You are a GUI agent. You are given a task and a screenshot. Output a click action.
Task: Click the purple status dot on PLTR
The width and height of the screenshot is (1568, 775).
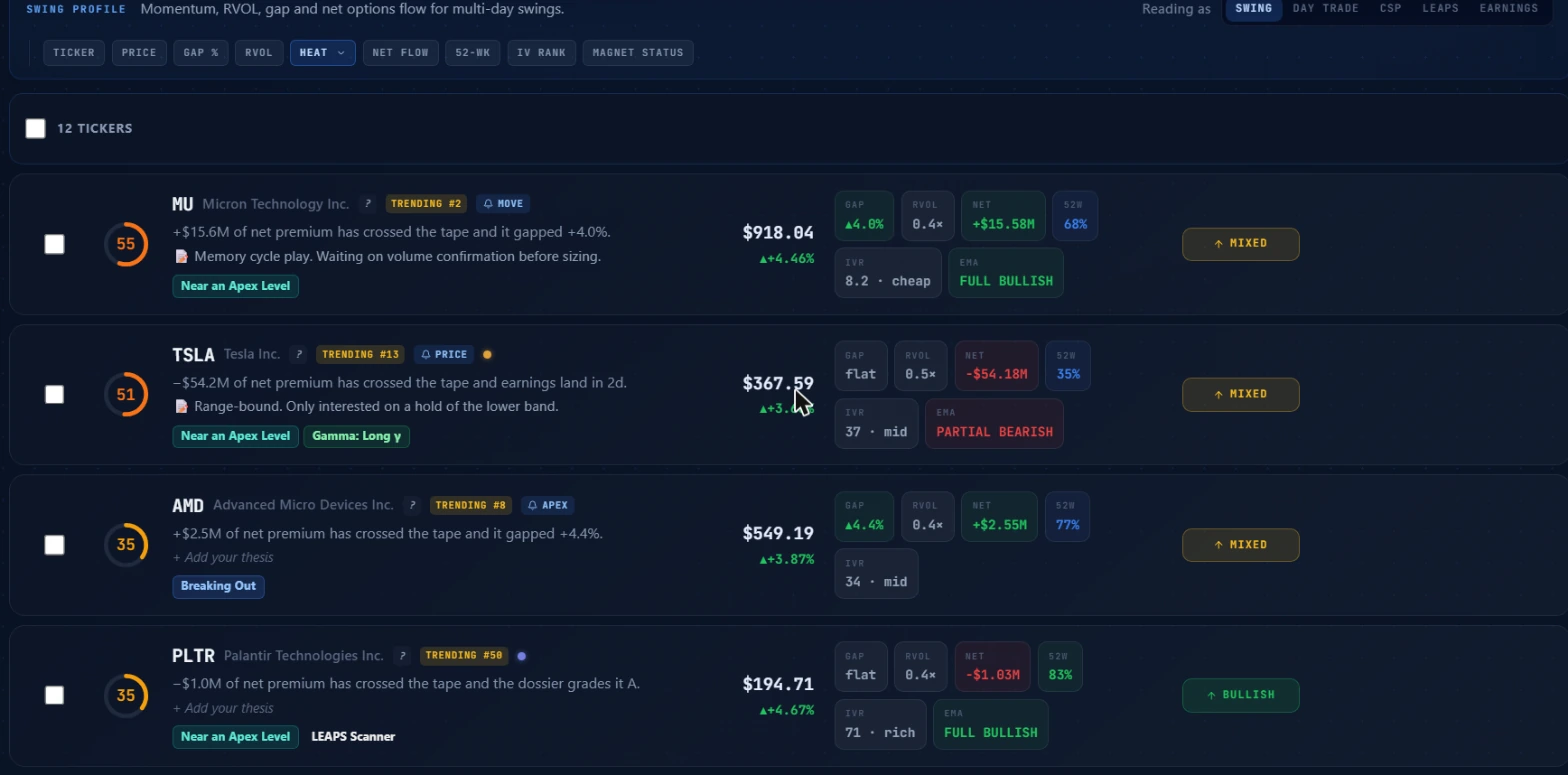521,656
